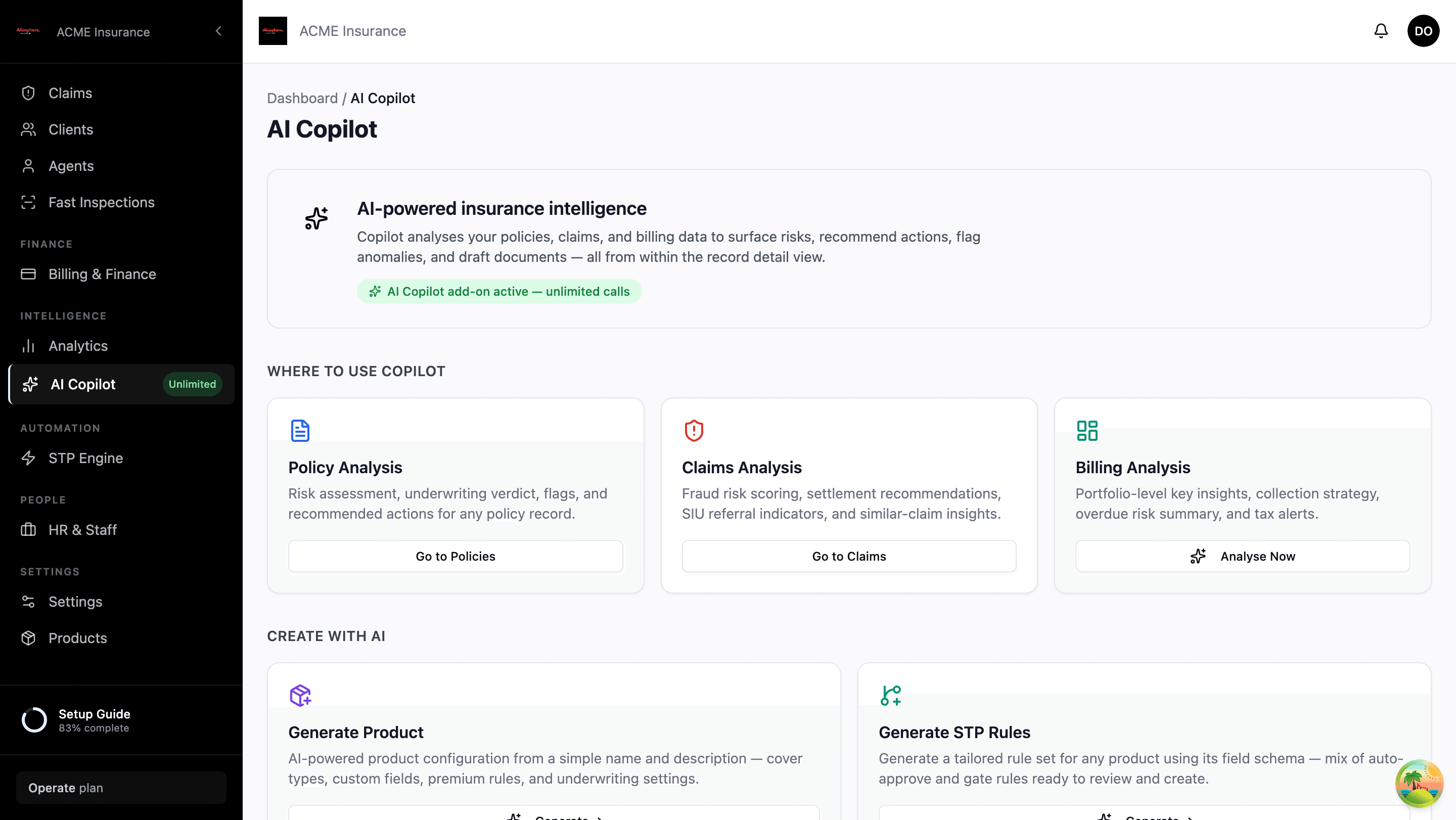This screenshot has height=820, width=1456.
Task: Click the Go to Policies button
Action: point(456,556)
